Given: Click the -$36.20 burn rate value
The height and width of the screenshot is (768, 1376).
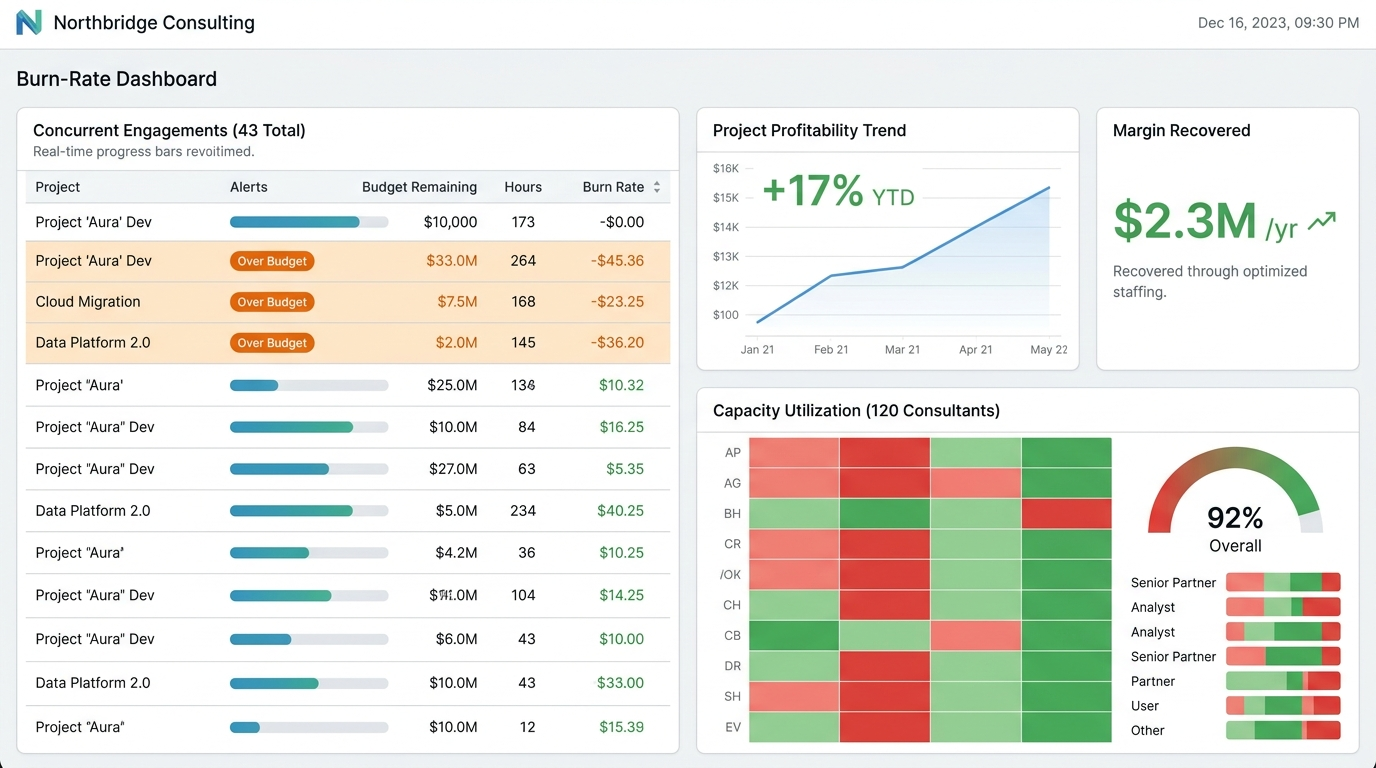Looking at the screenshot, I should tap(617, 343).
